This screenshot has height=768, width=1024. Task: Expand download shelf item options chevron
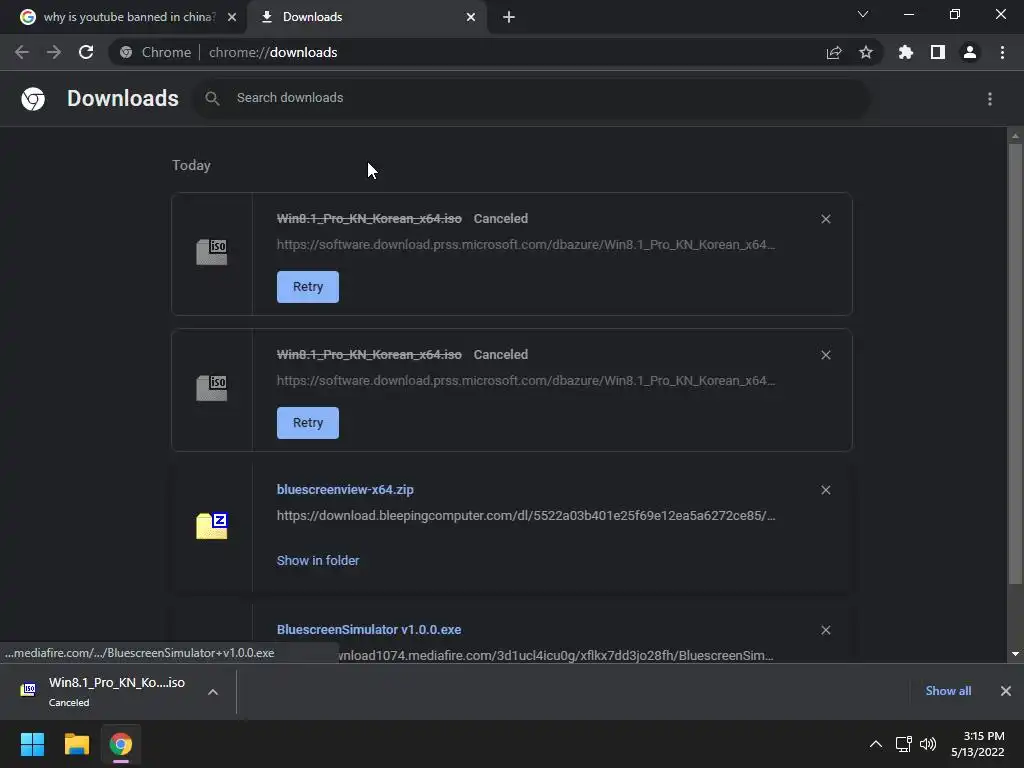(213, 692)
